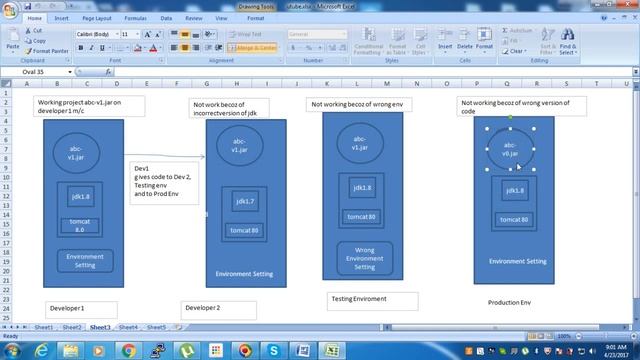Screen dimensions: 640x360
Task: Click the Insert Worksheet tab icon
Action: click(178, 327)
